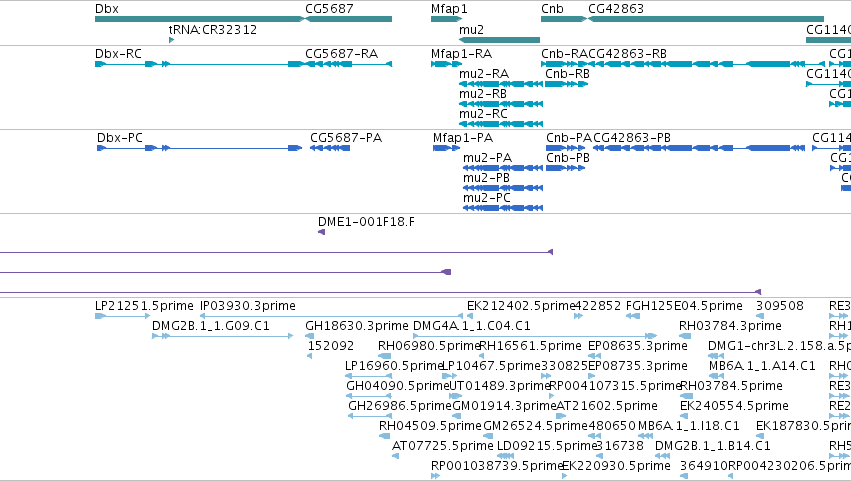Select the CG42863 gene span bar

706,19
